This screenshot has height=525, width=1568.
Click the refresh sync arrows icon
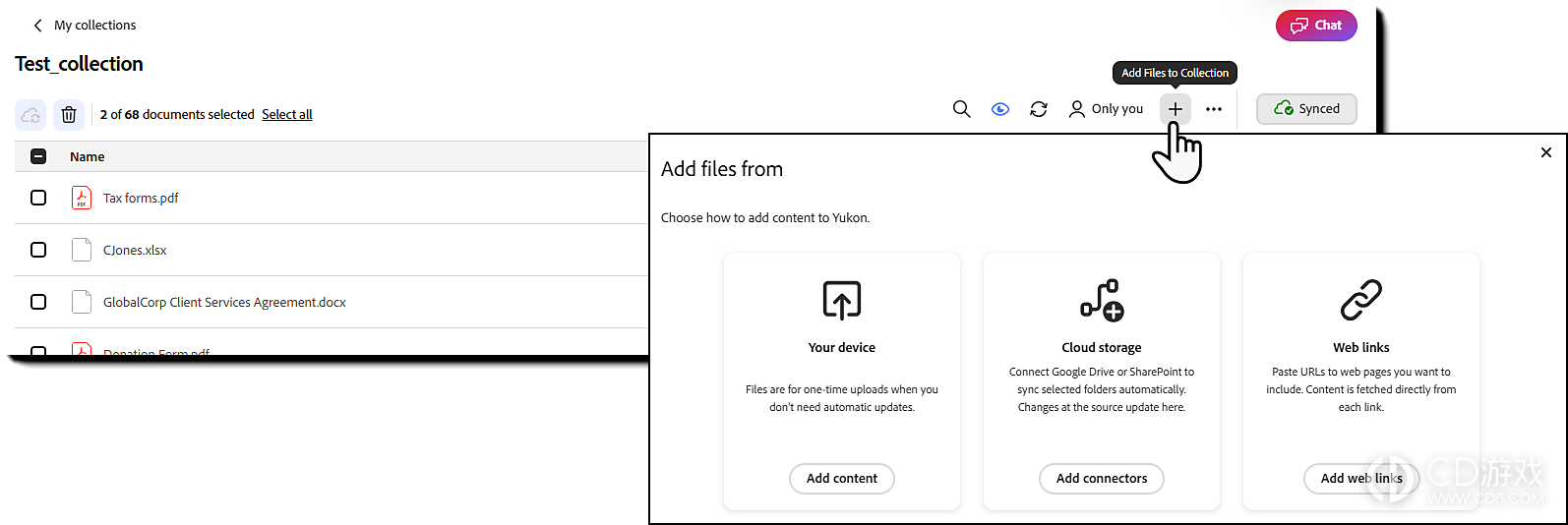[1039, 109]
